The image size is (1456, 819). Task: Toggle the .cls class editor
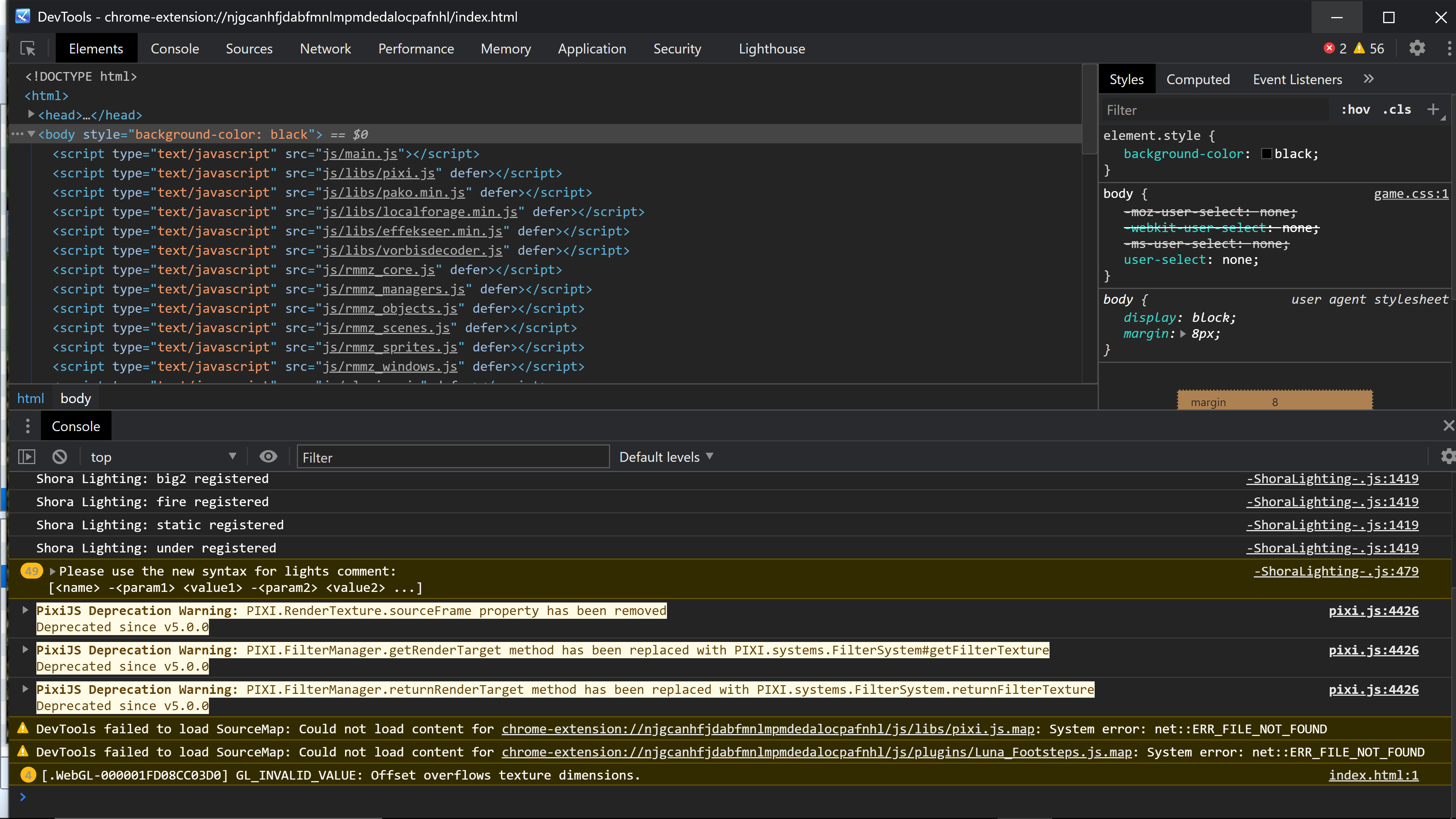click(x=1397, y=110)
